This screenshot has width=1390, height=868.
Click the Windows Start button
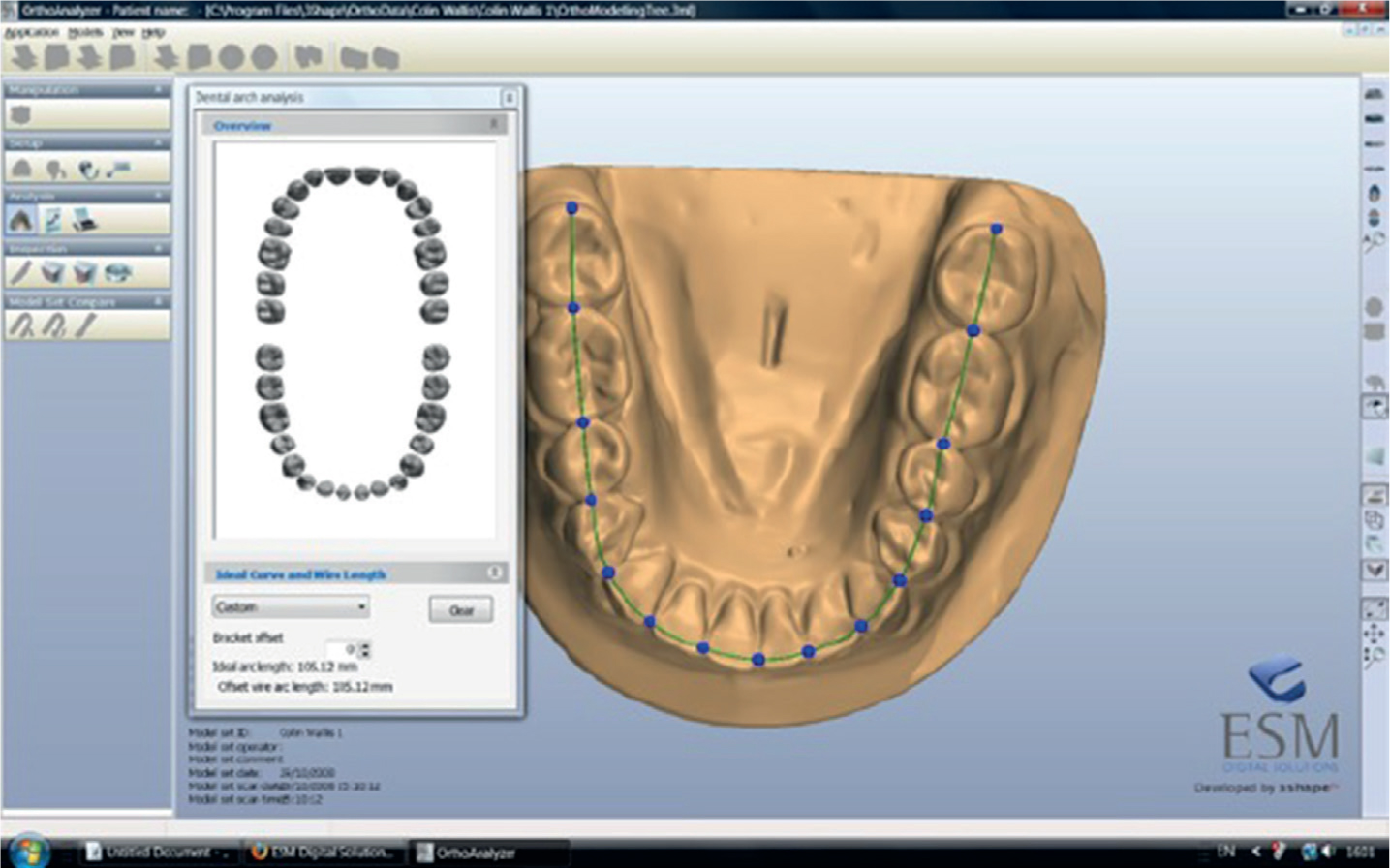(x=27, y=851)
